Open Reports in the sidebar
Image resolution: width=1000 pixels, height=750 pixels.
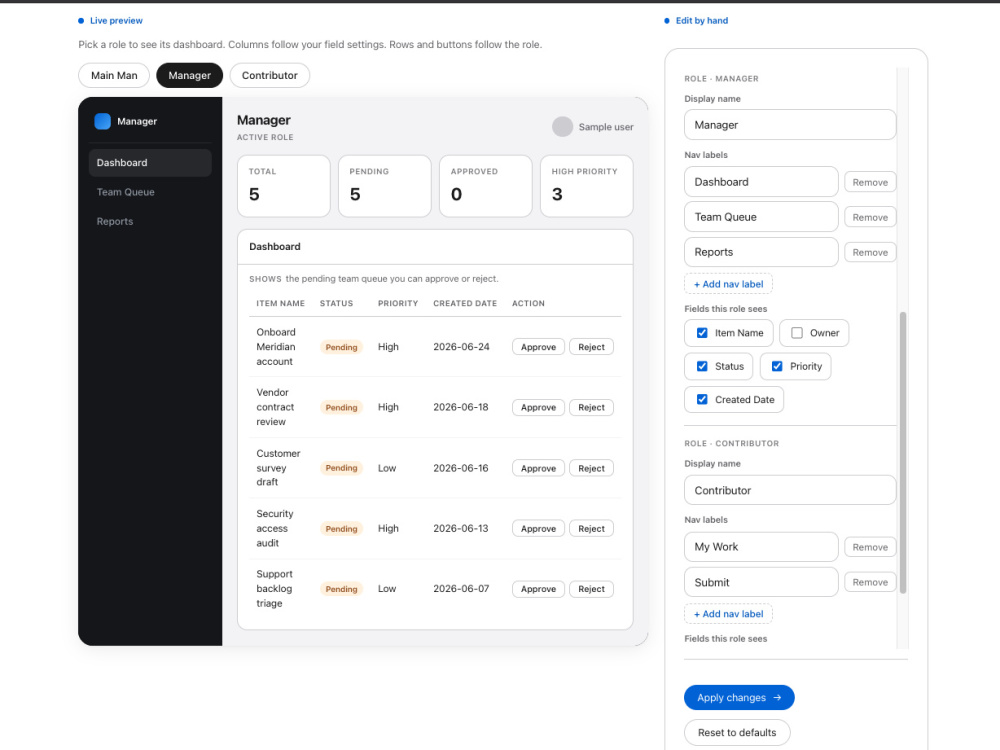pos(150,221)
